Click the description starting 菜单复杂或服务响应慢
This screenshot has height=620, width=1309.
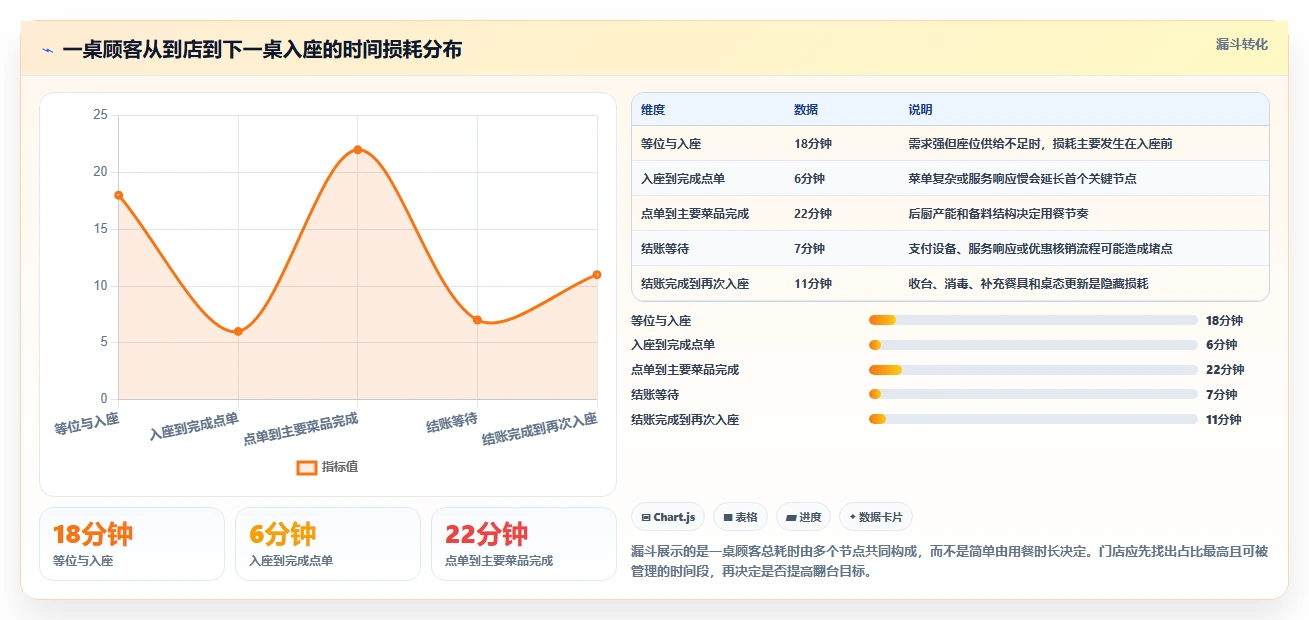[1022, 179]
